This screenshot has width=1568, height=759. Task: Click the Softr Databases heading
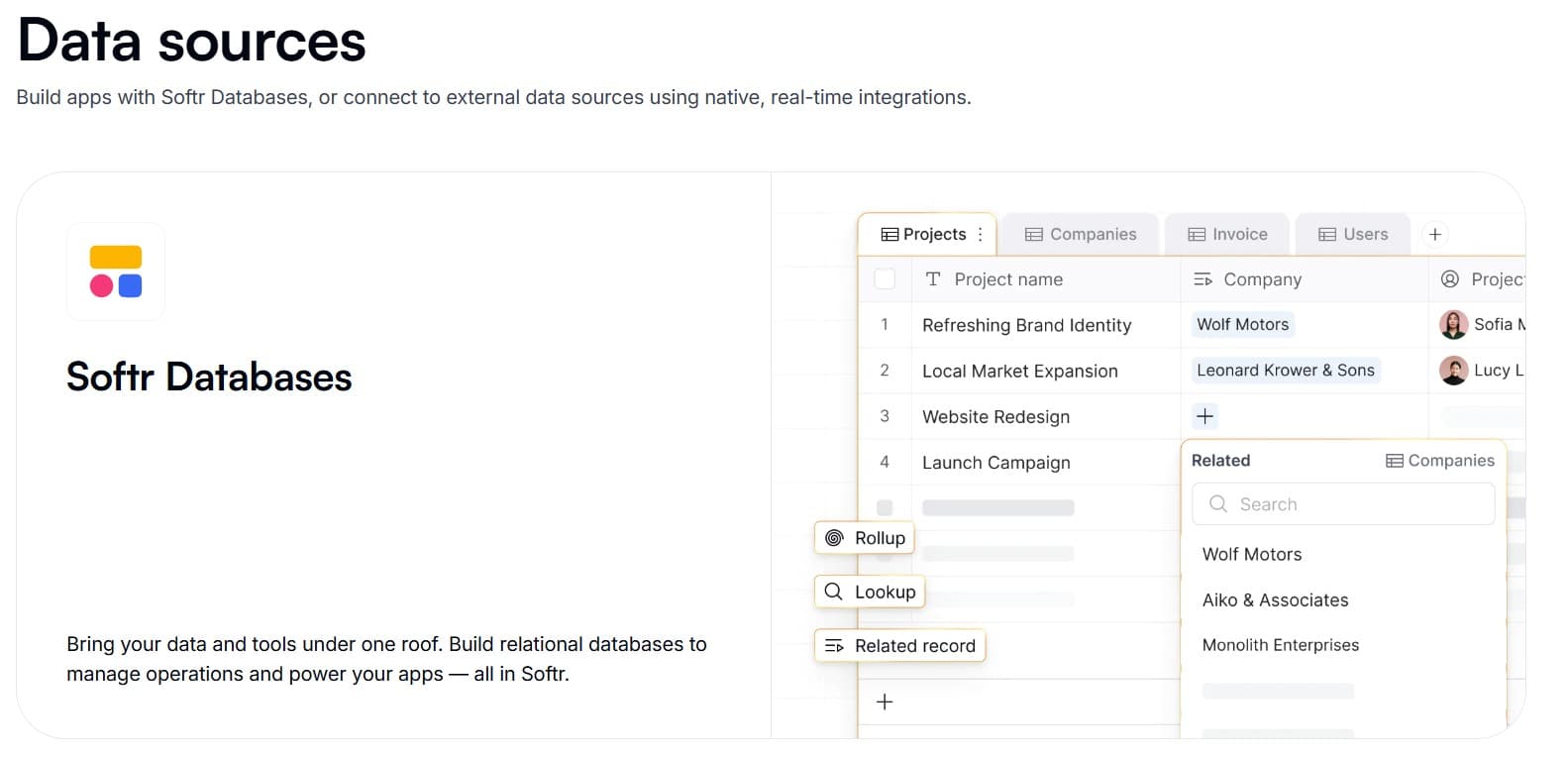tap(209, 378)
